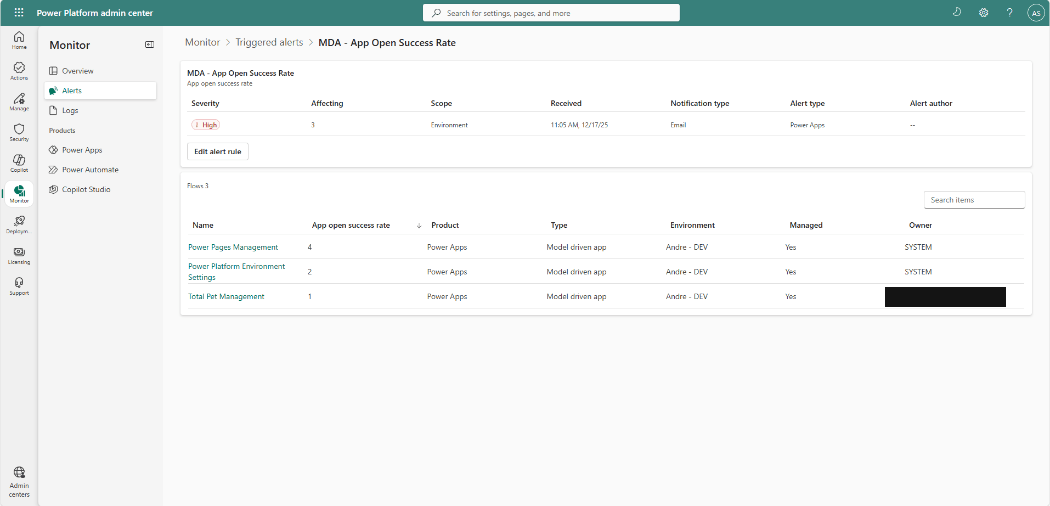The image size is (1050, 506).
Task: Open Deployment in the left rail
Action: pos(19,225)
